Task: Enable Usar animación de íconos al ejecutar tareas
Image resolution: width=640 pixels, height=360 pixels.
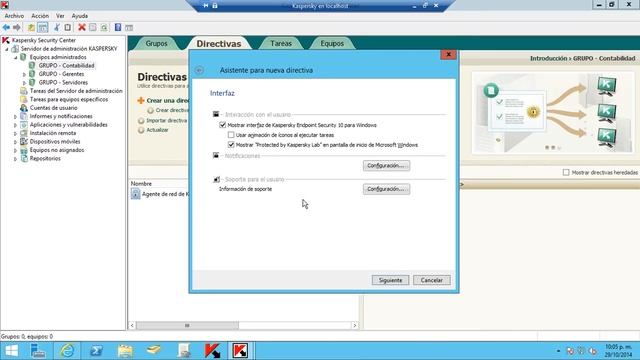Action: [x=231, y=135]
